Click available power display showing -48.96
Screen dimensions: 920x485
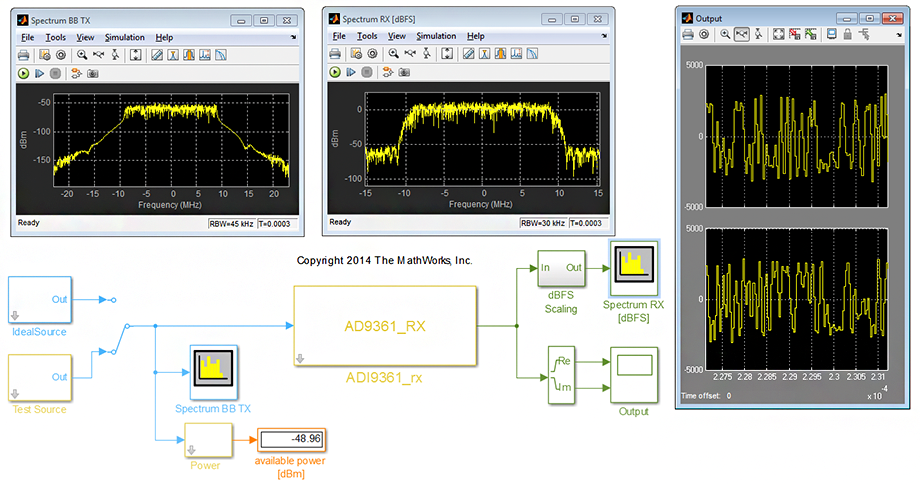pyautogui.click(x=291, y=439)
